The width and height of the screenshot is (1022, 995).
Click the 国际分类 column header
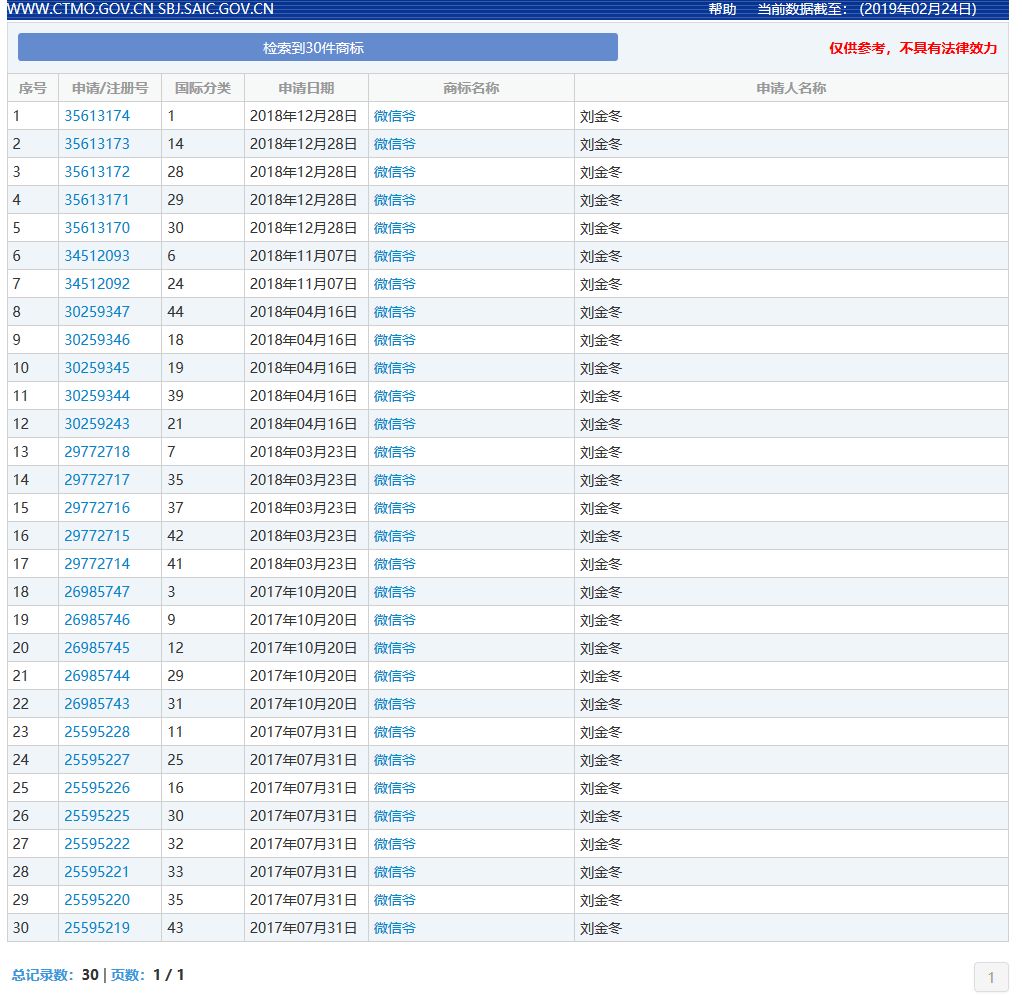203,88
